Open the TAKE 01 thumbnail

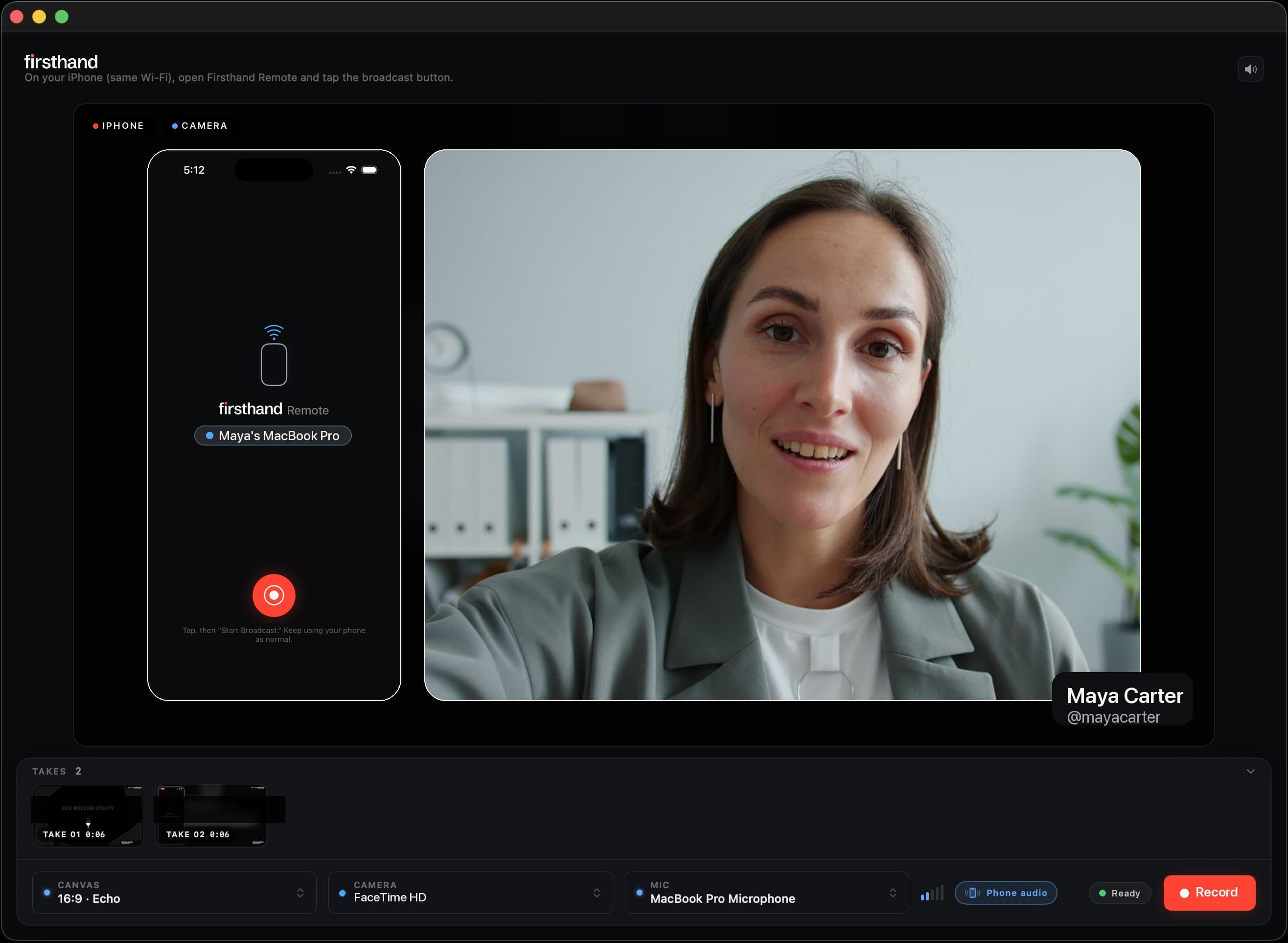[x=88, y=816]
